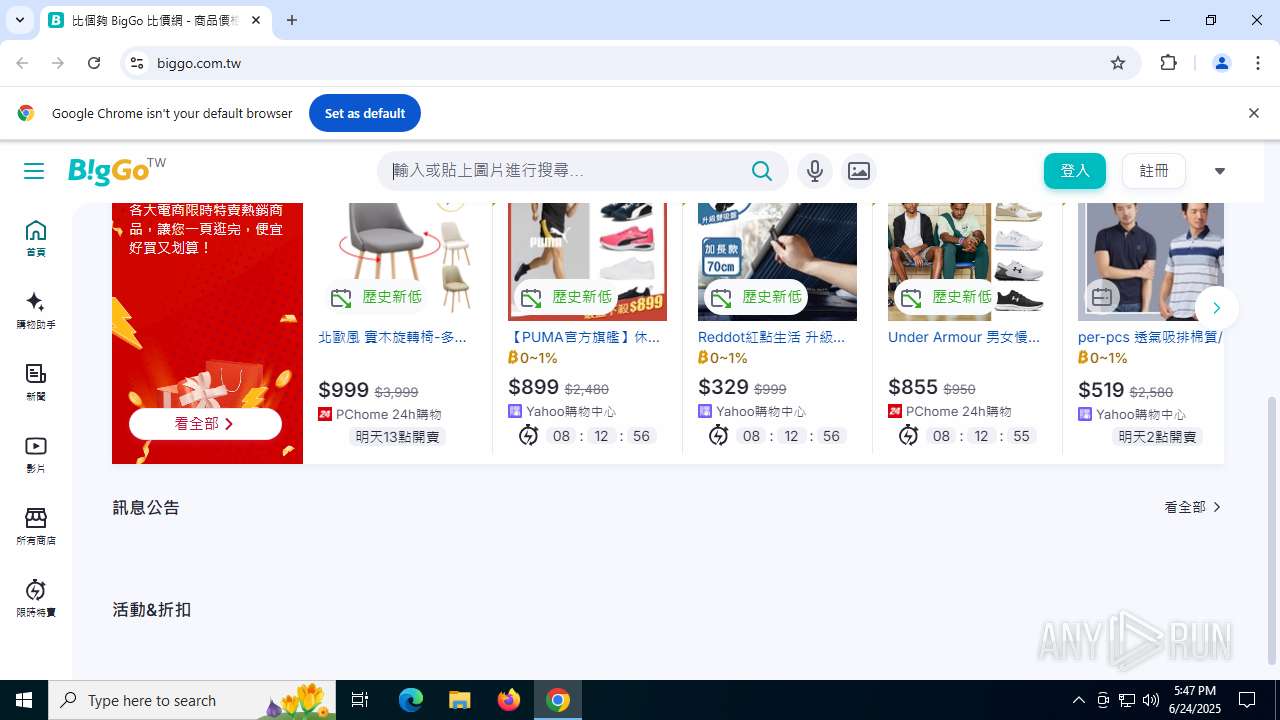Close the BigGo browser tab
Image resolution: width=1280 pixels, height=720 pixels.
tap(256, 20)
